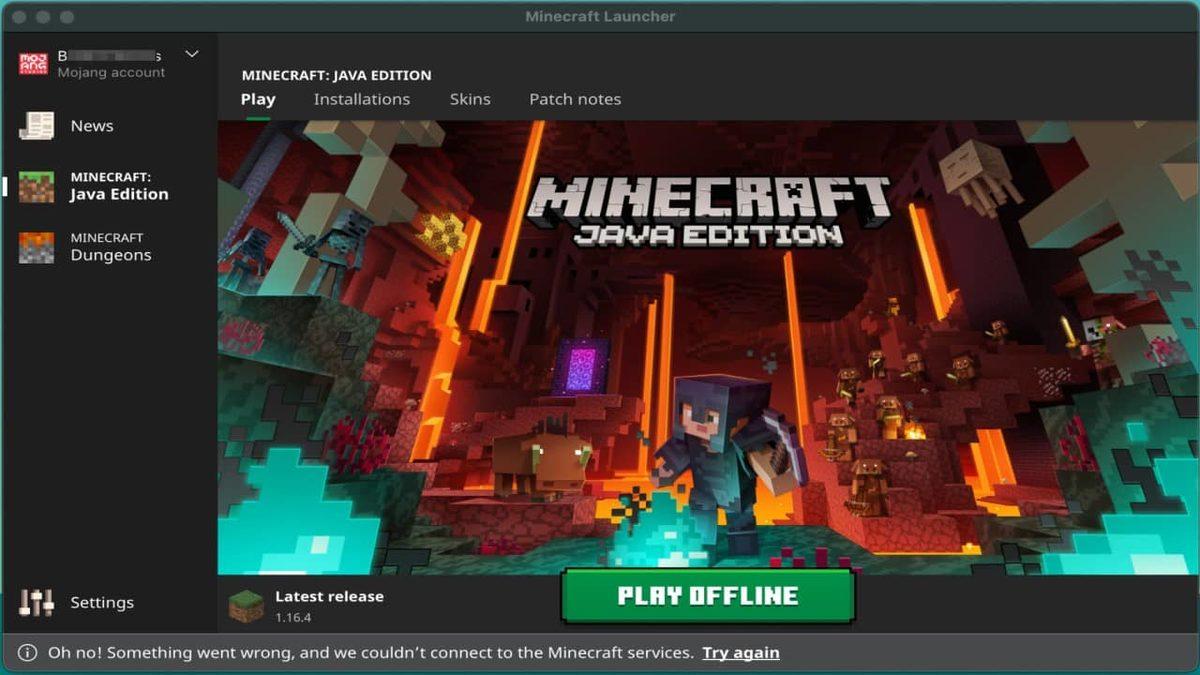Viewport: 1200px width, 675px height.
Task: Click the Java Edition key art banner
Action: tap(708, 340)
